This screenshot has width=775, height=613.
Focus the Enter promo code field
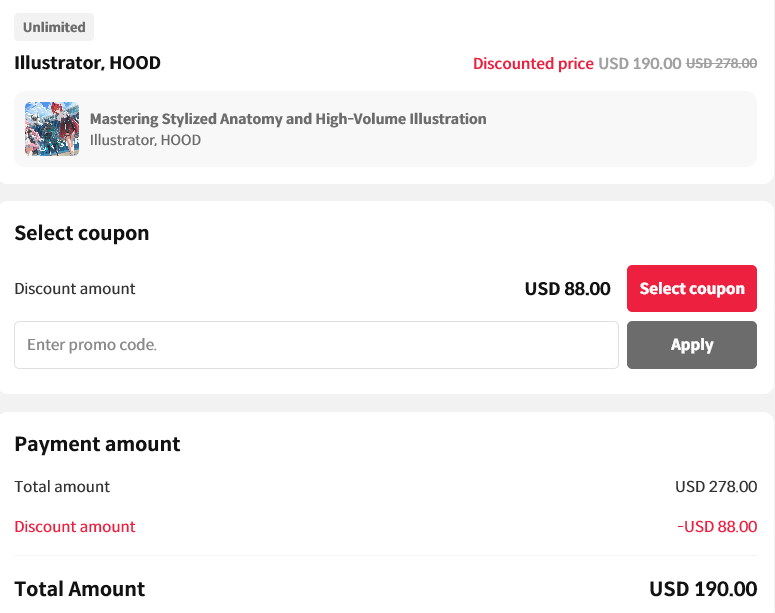click(316, 345)
